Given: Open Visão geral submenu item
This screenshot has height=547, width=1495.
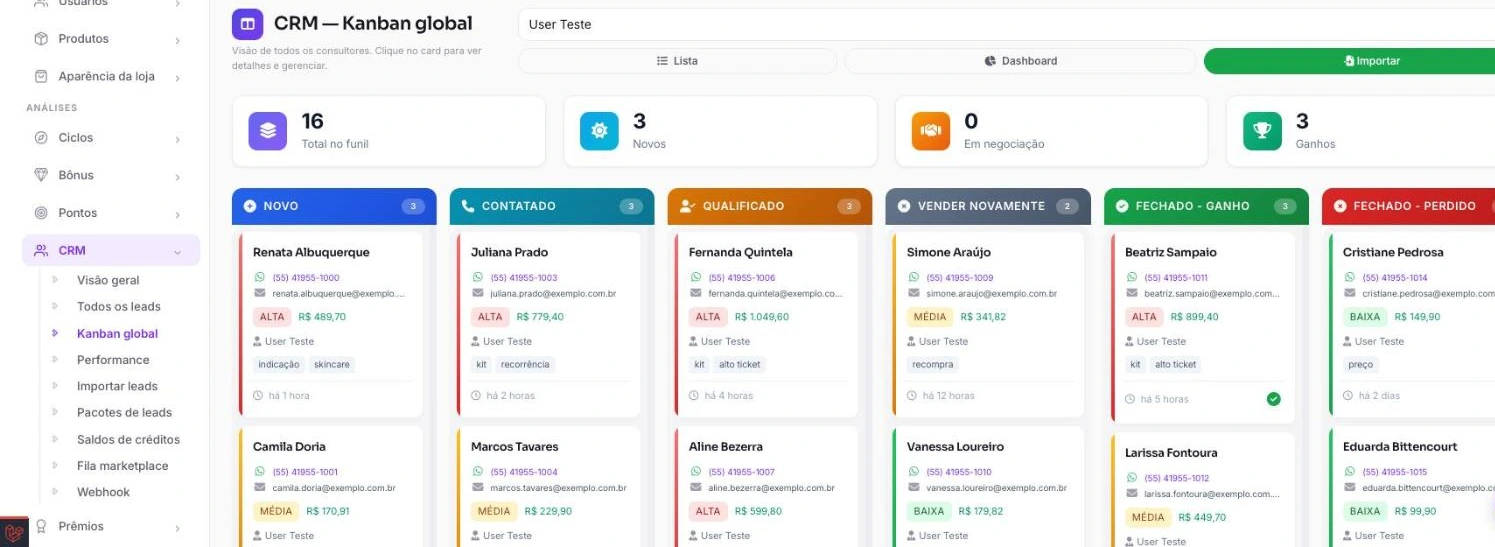Looking at the screenshot, I should coord(108,280).
